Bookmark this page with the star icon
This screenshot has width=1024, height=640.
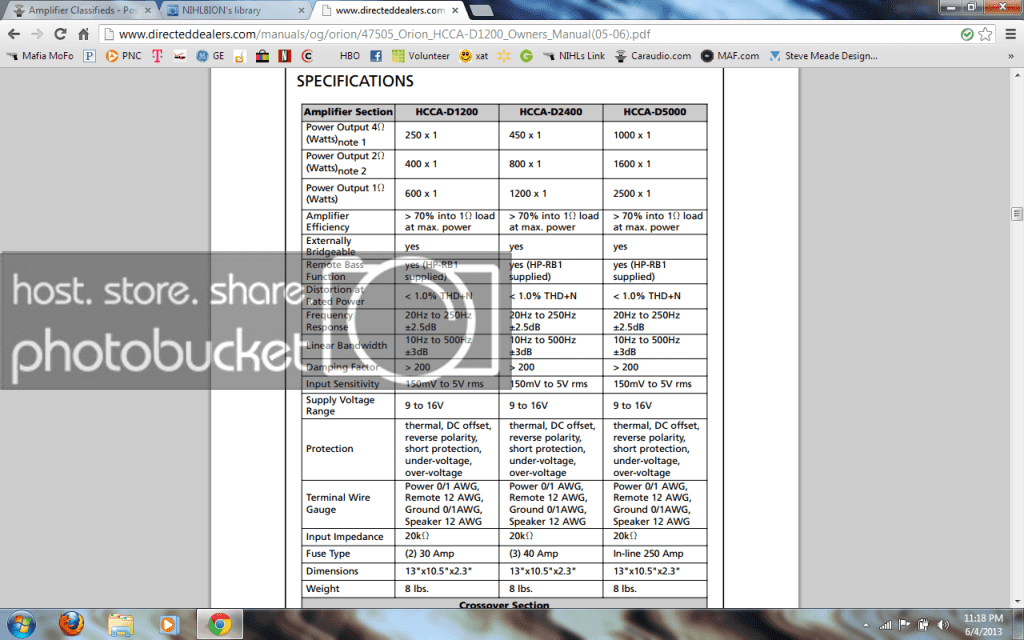tap(985, 34)
